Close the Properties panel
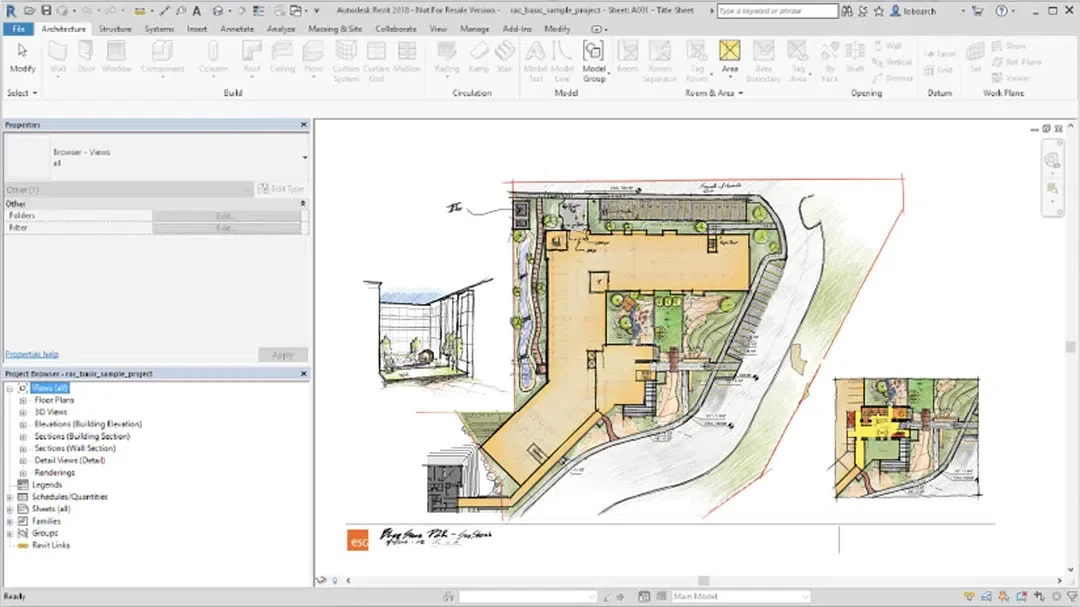1080x607 pixels. click(x=304, y=125)
